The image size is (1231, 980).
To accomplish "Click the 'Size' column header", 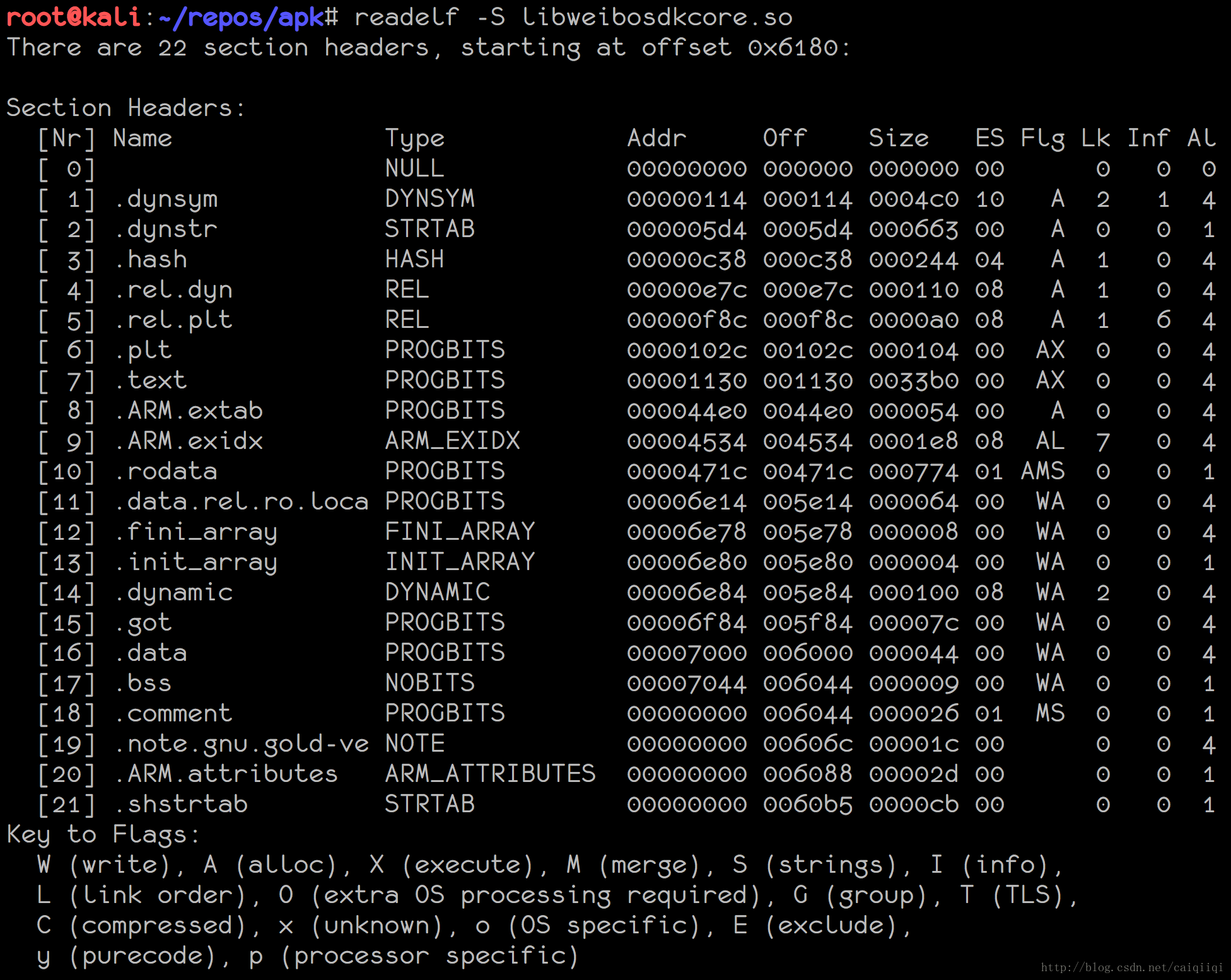I will [899, 138].
